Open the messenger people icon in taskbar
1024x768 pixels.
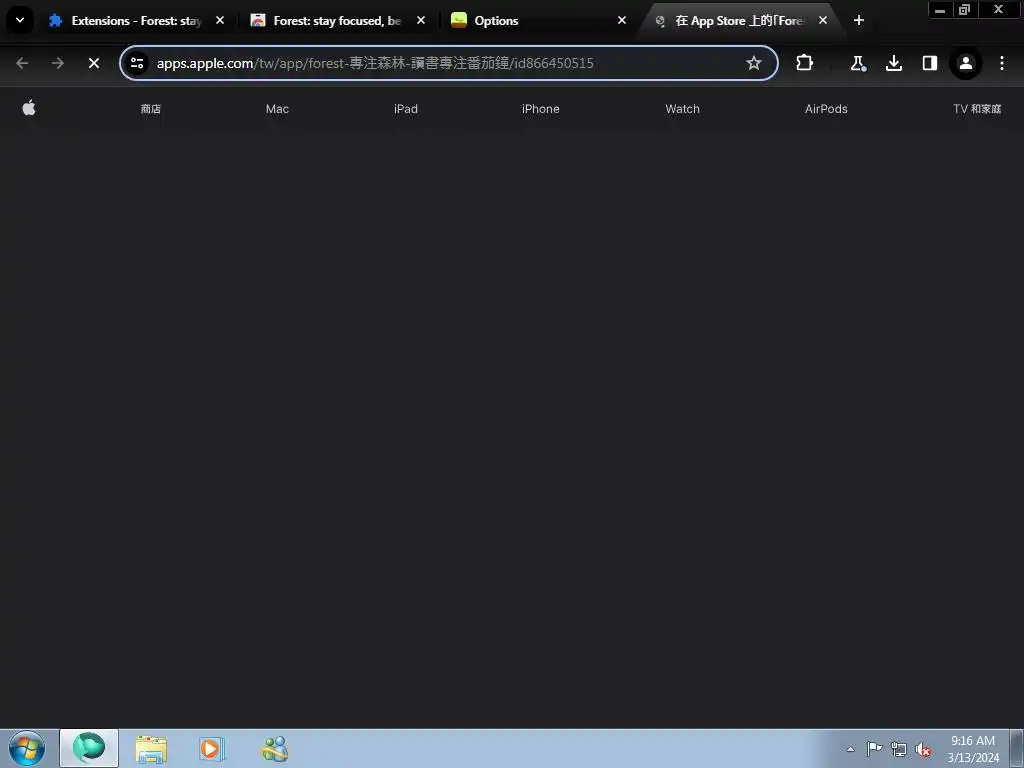pos(274,749)
